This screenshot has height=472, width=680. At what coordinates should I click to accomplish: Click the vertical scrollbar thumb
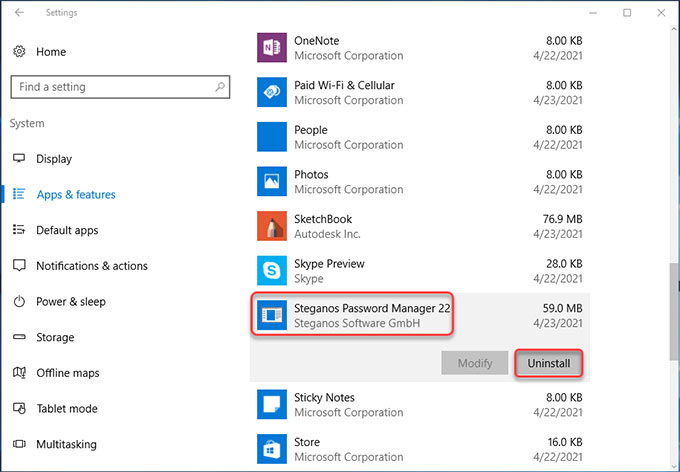[674, 311]
